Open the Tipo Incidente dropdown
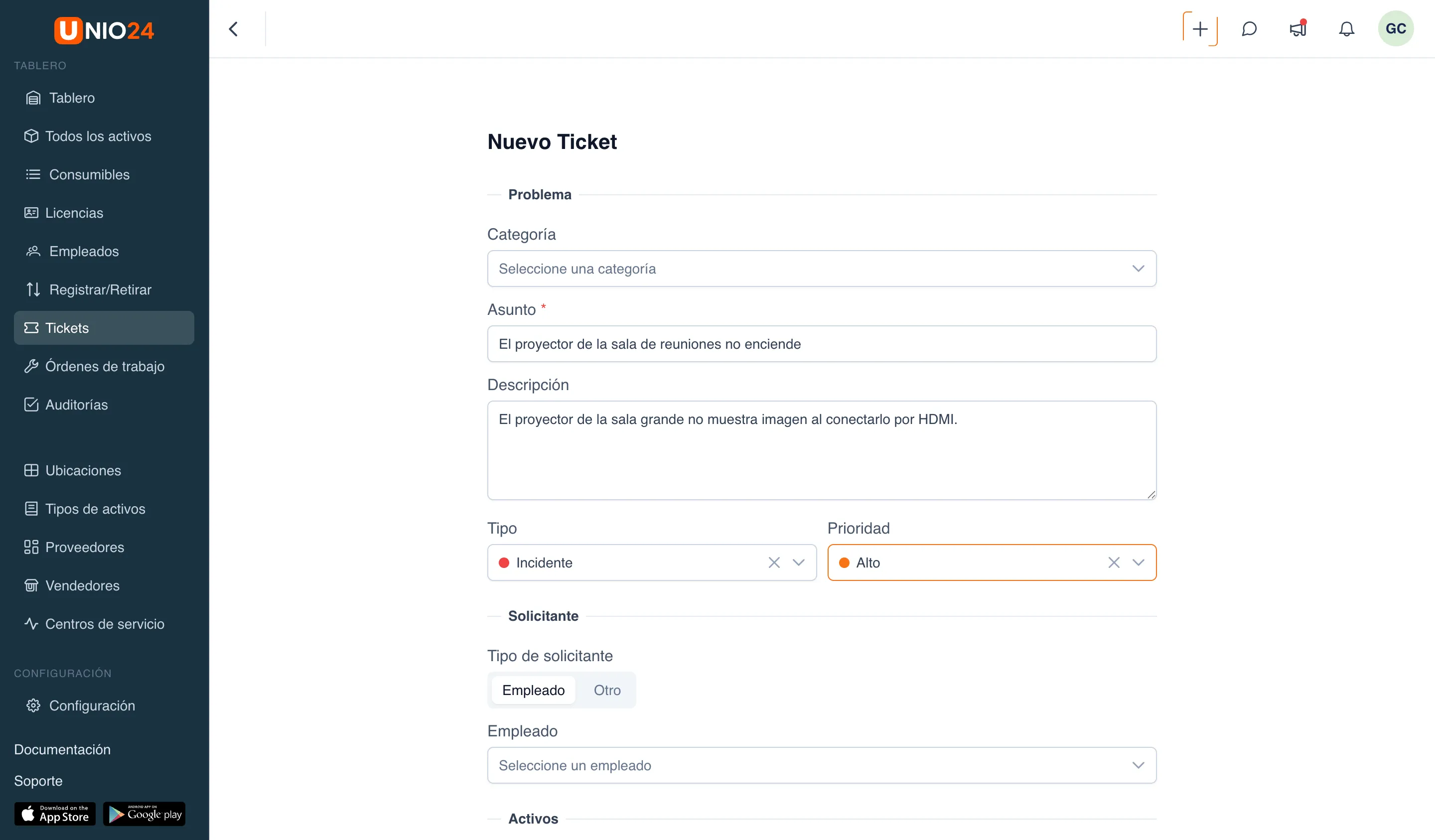Screen dimensions: 1435x840 (x=651, y=562)
